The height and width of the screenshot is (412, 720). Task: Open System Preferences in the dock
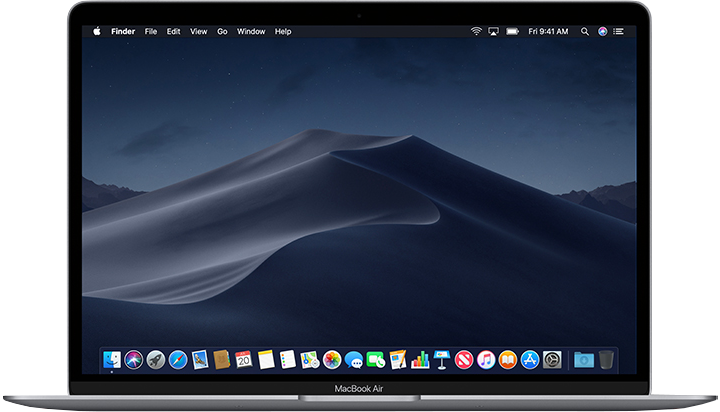point(552,359)
